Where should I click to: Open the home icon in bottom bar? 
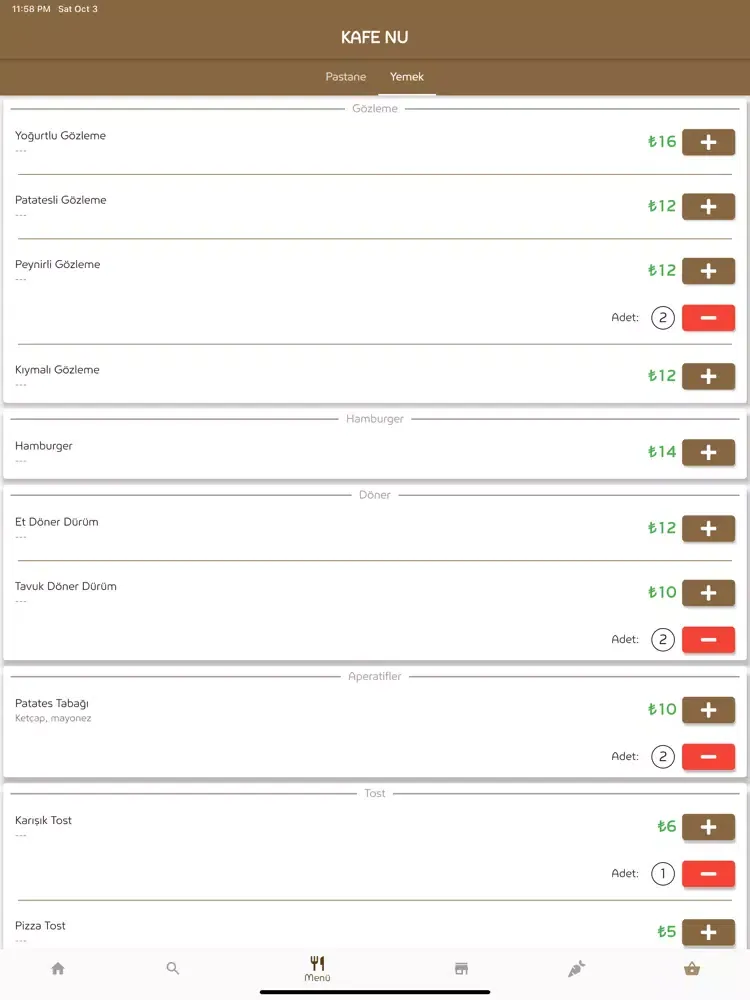58,968
